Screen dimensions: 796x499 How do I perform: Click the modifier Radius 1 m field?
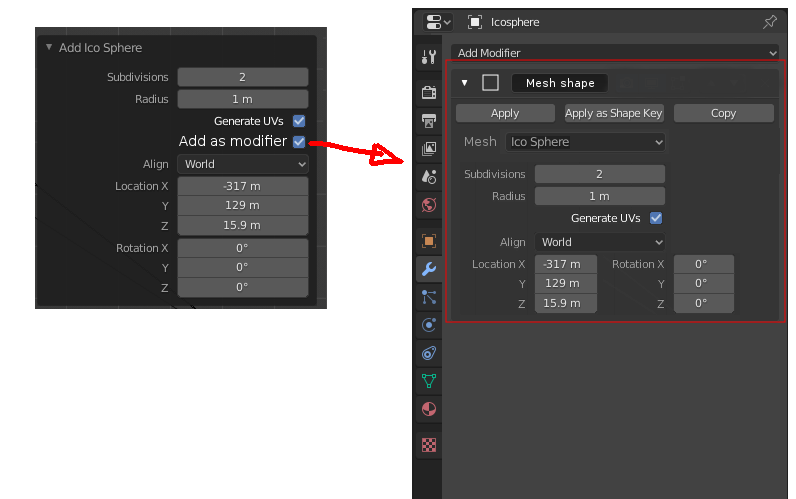600,196
